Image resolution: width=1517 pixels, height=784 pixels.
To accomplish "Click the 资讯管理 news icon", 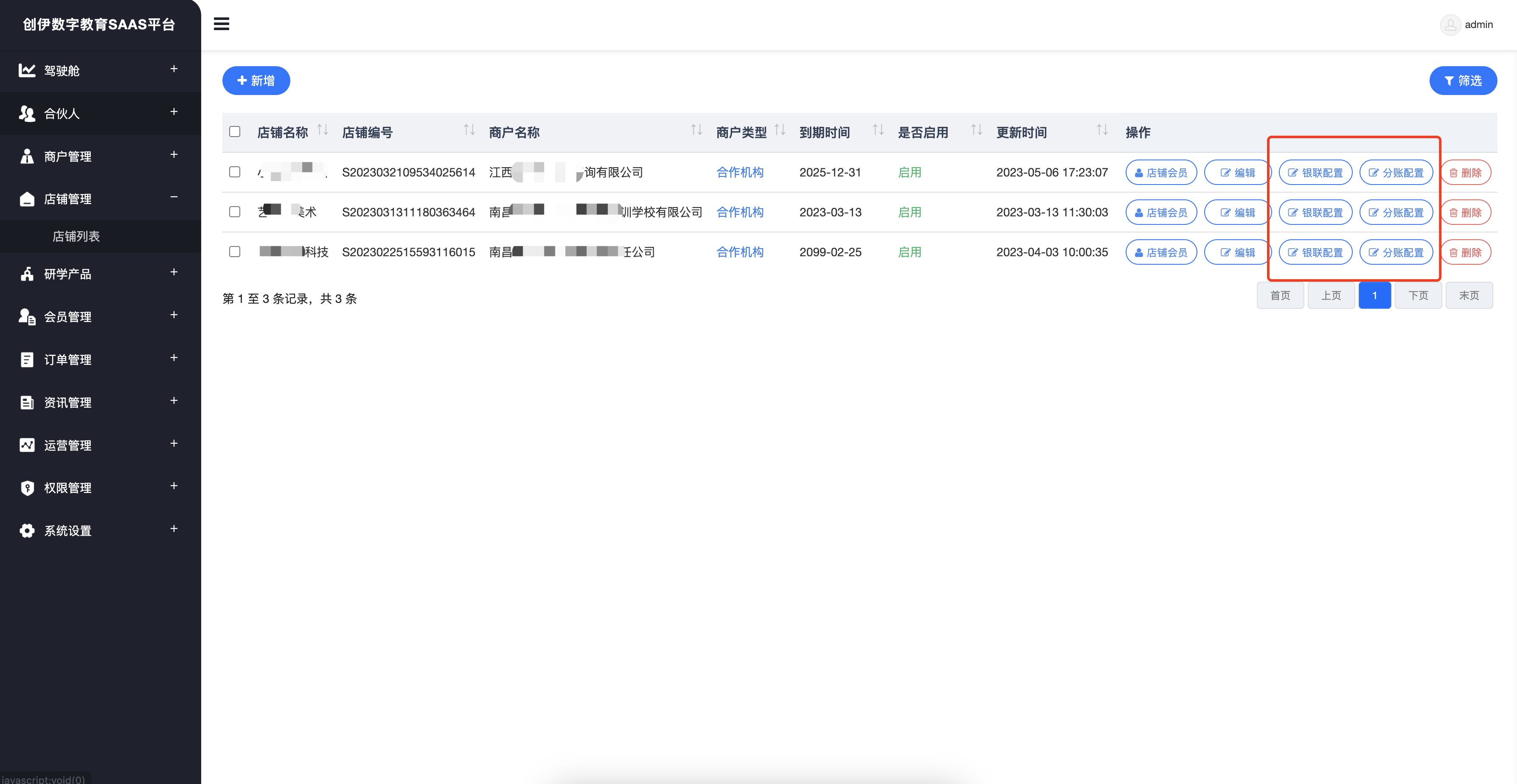I will [27, 403].
